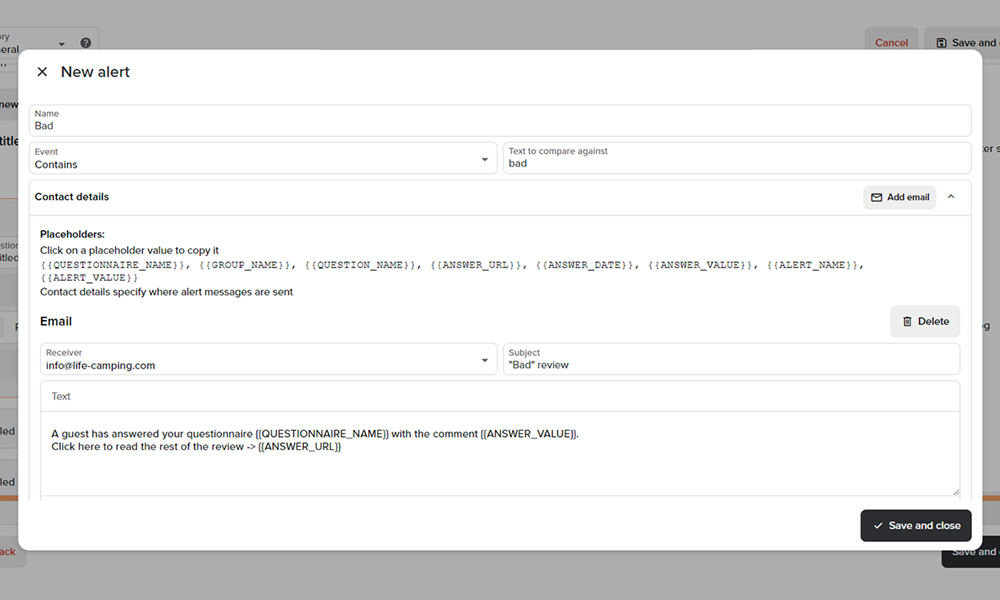Viewport: 1000px width, 600px height.
Task: Click the Save and close button
Action: click(x=916, y=525)
